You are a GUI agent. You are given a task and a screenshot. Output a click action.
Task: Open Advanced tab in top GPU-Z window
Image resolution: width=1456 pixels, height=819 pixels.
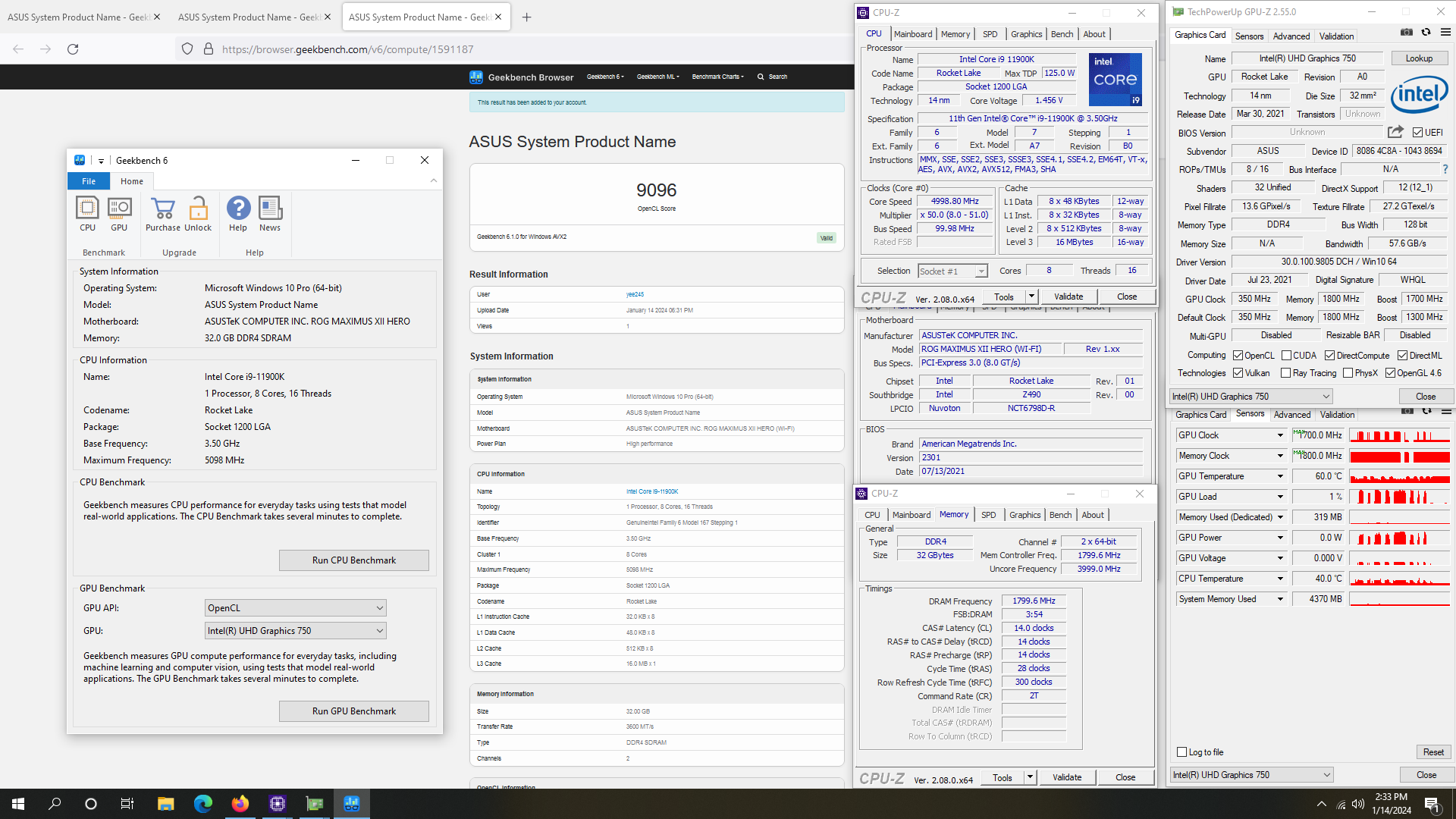[1291, 36]
